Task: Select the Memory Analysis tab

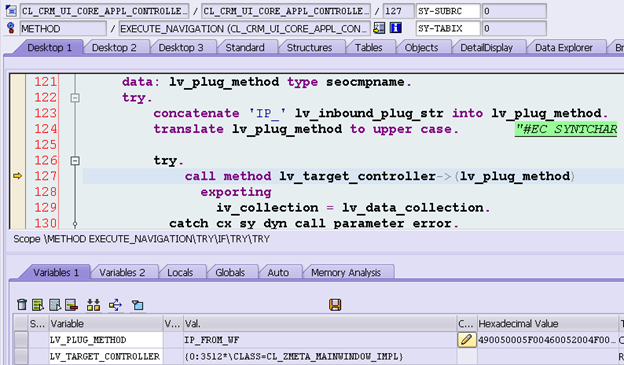Action: (346, 273)
